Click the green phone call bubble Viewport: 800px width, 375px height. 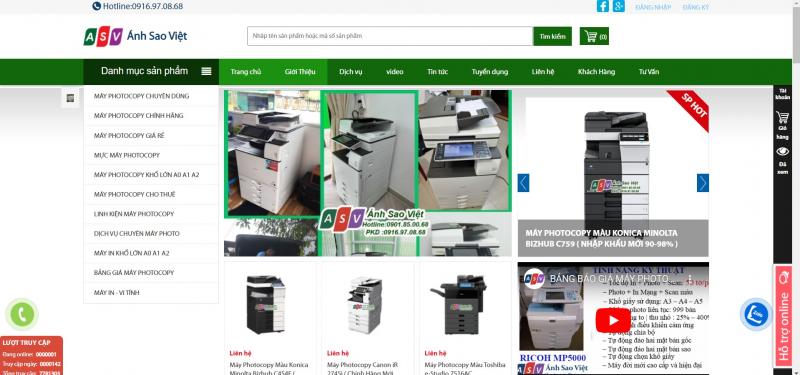point(22,314)
